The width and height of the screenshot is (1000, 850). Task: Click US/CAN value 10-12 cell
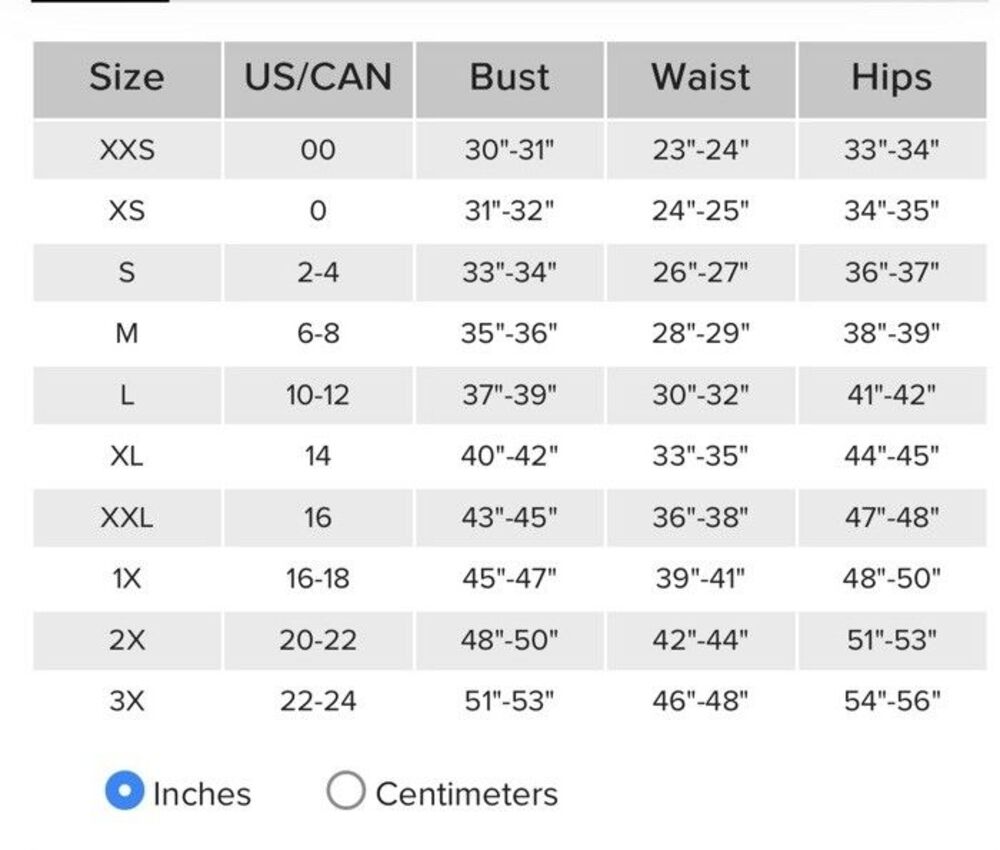(x=318, y=395)
